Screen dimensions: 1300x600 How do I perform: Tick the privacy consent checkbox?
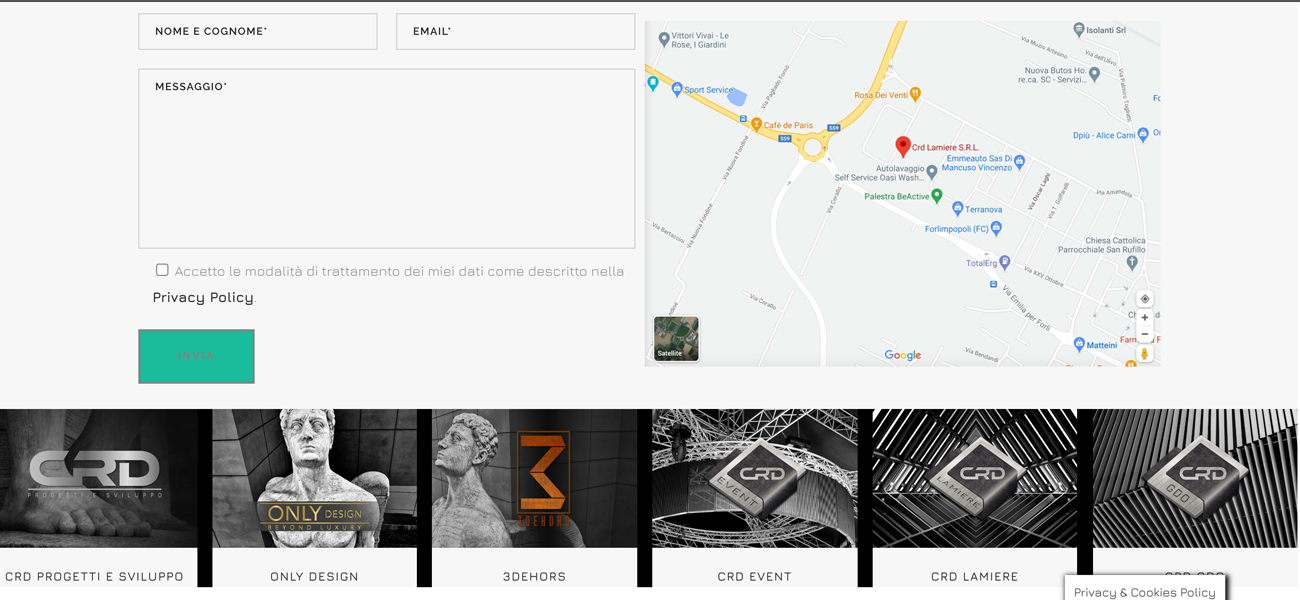pos(162,270)
